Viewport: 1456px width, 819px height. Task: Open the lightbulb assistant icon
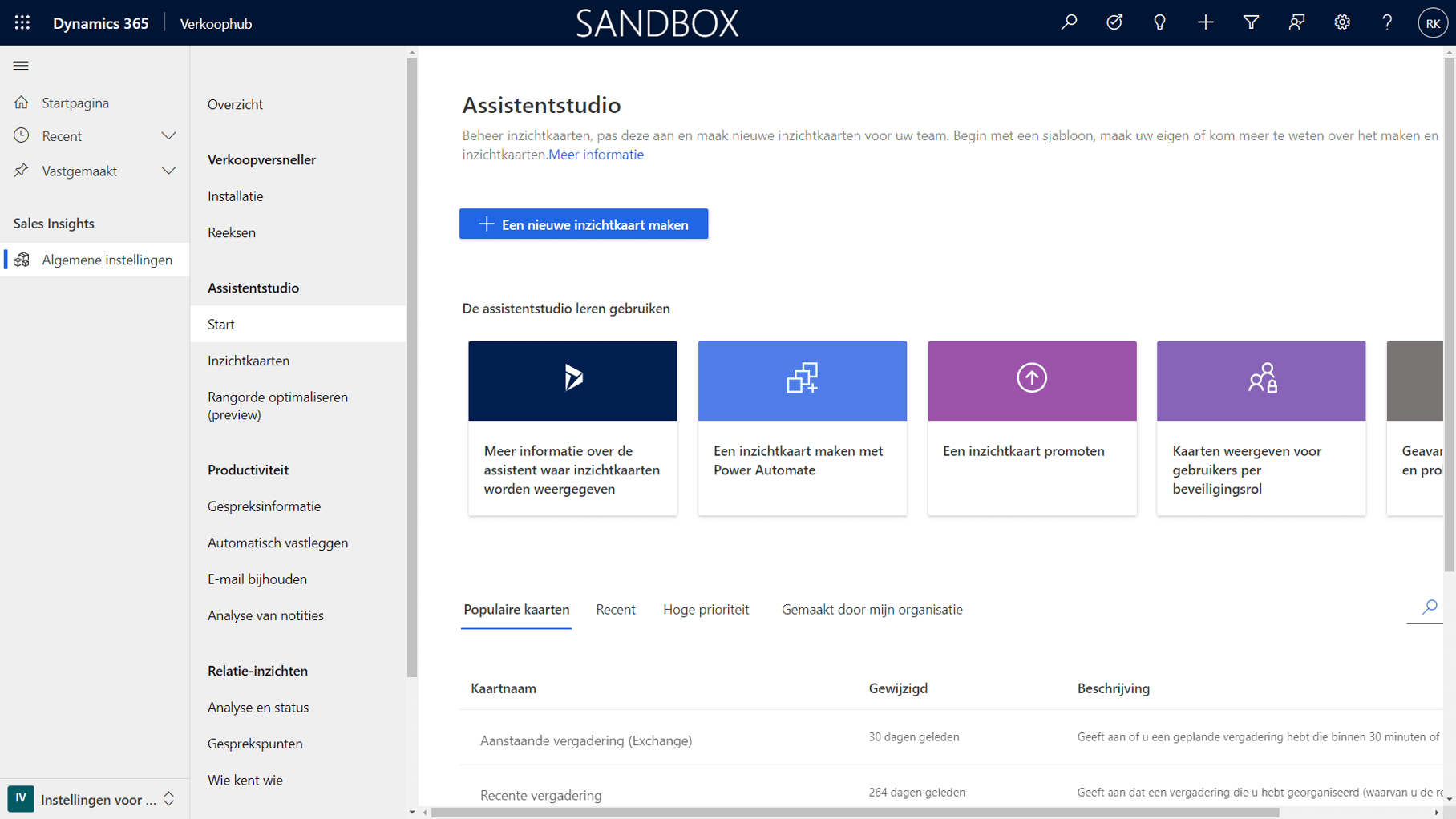pos(1159,22)
